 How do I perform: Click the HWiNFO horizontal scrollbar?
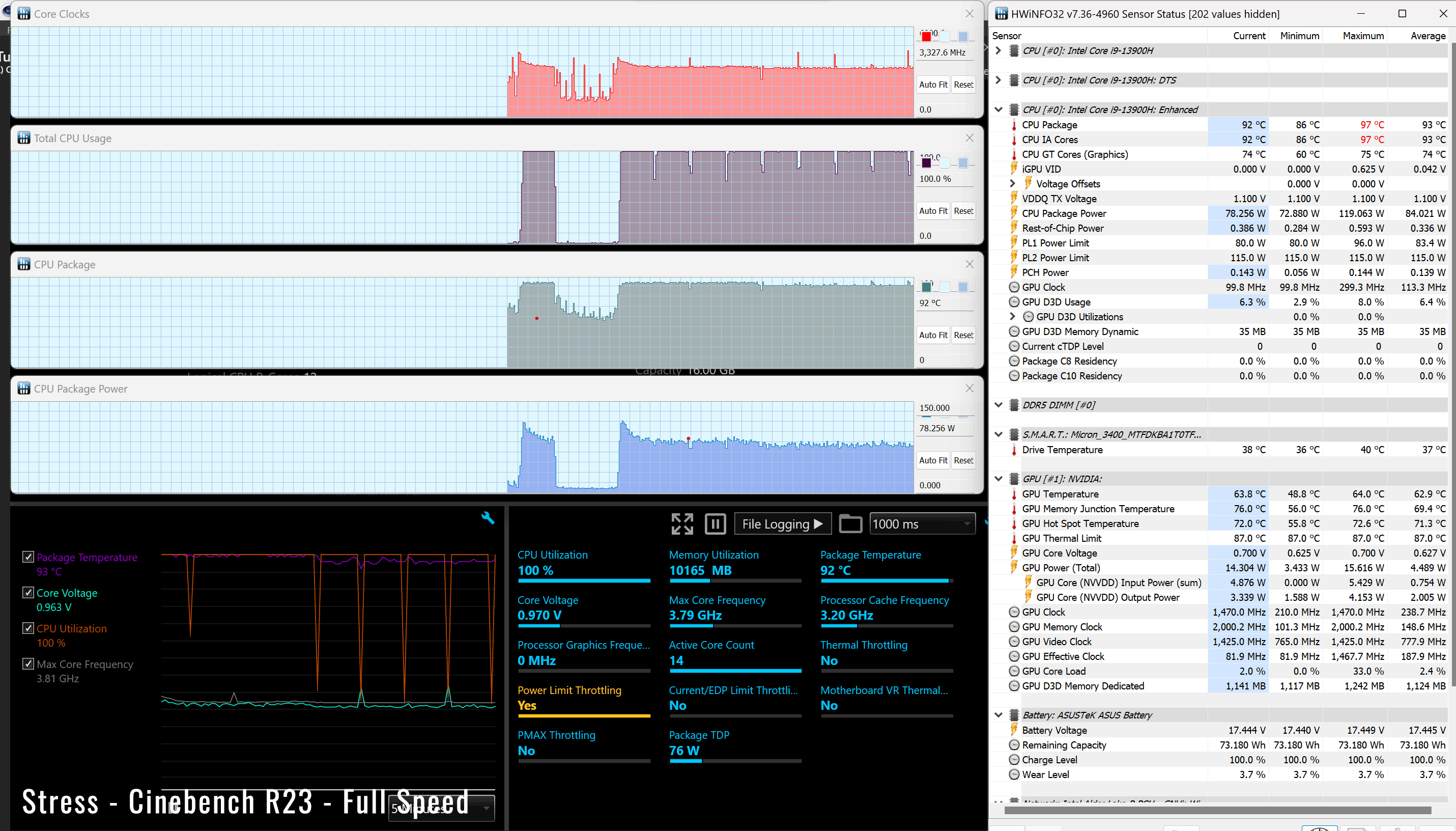pyautogui.click(x=1217, y=810)
